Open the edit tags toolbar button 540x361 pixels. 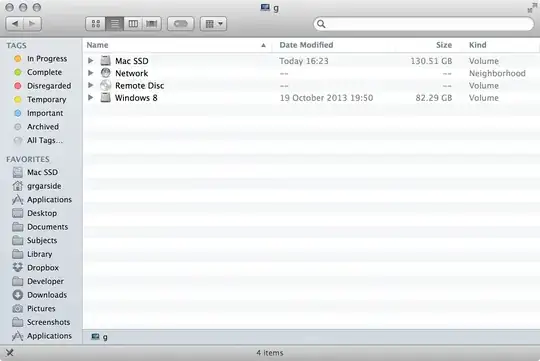tap(180, 24)
